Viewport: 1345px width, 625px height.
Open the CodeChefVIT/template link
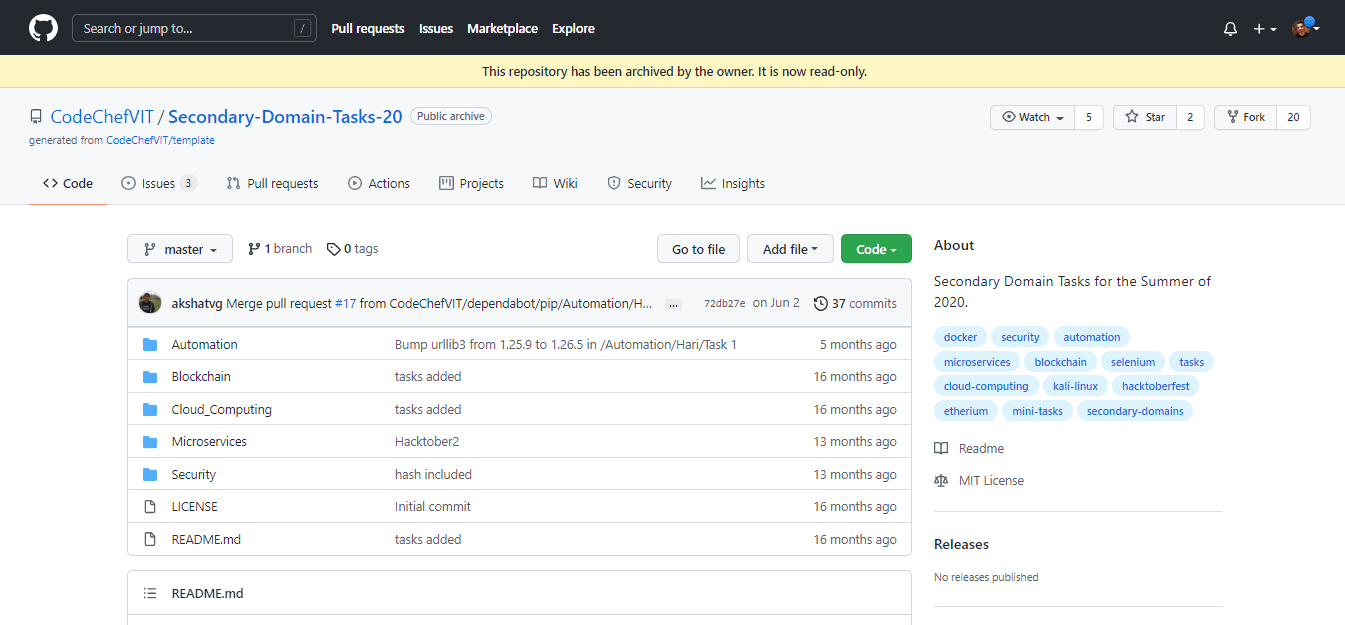point(160,140)
